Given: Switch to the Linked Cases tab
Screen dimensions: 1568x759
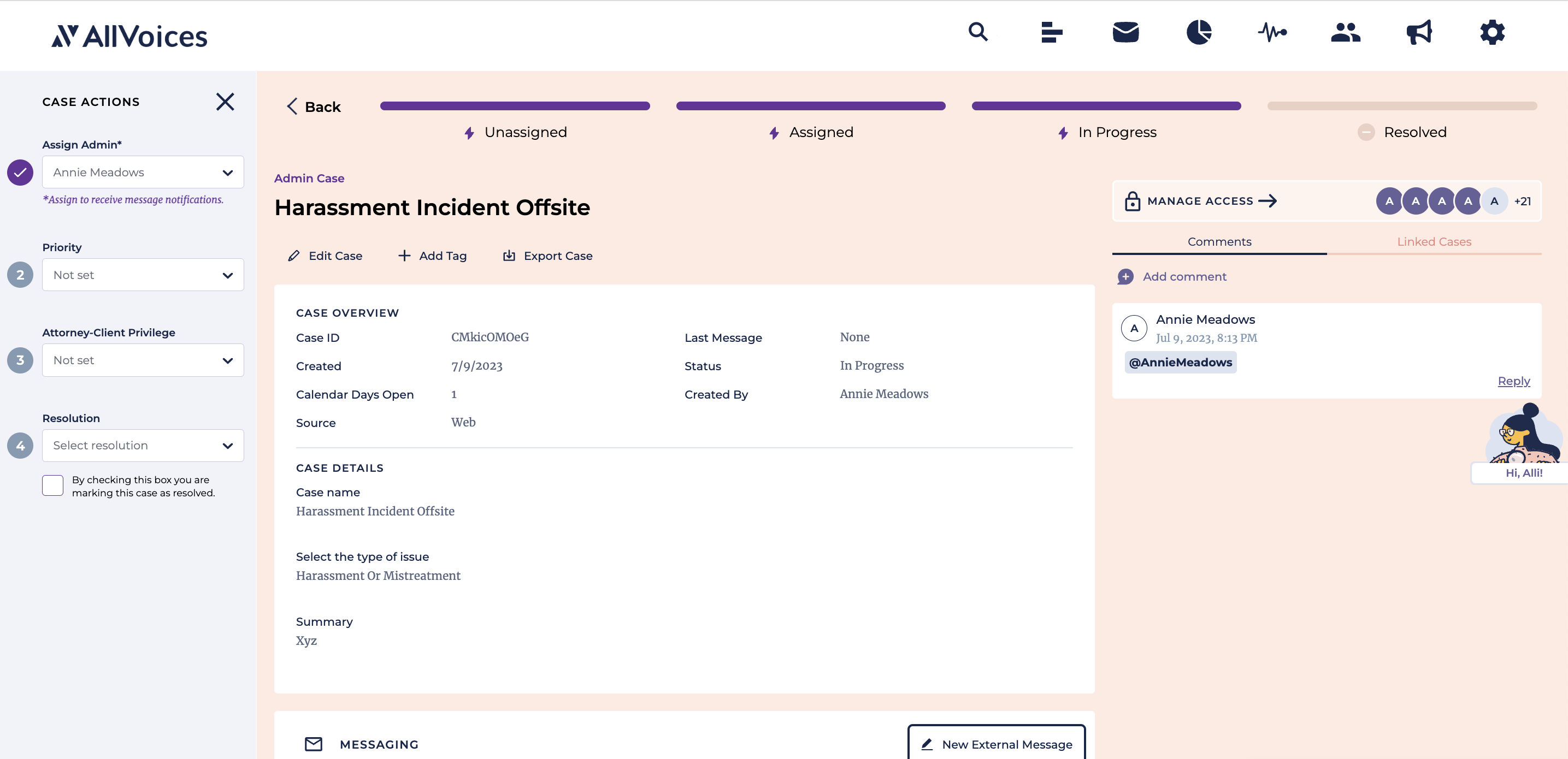Looking at the screenshot, I should 1434,241.
